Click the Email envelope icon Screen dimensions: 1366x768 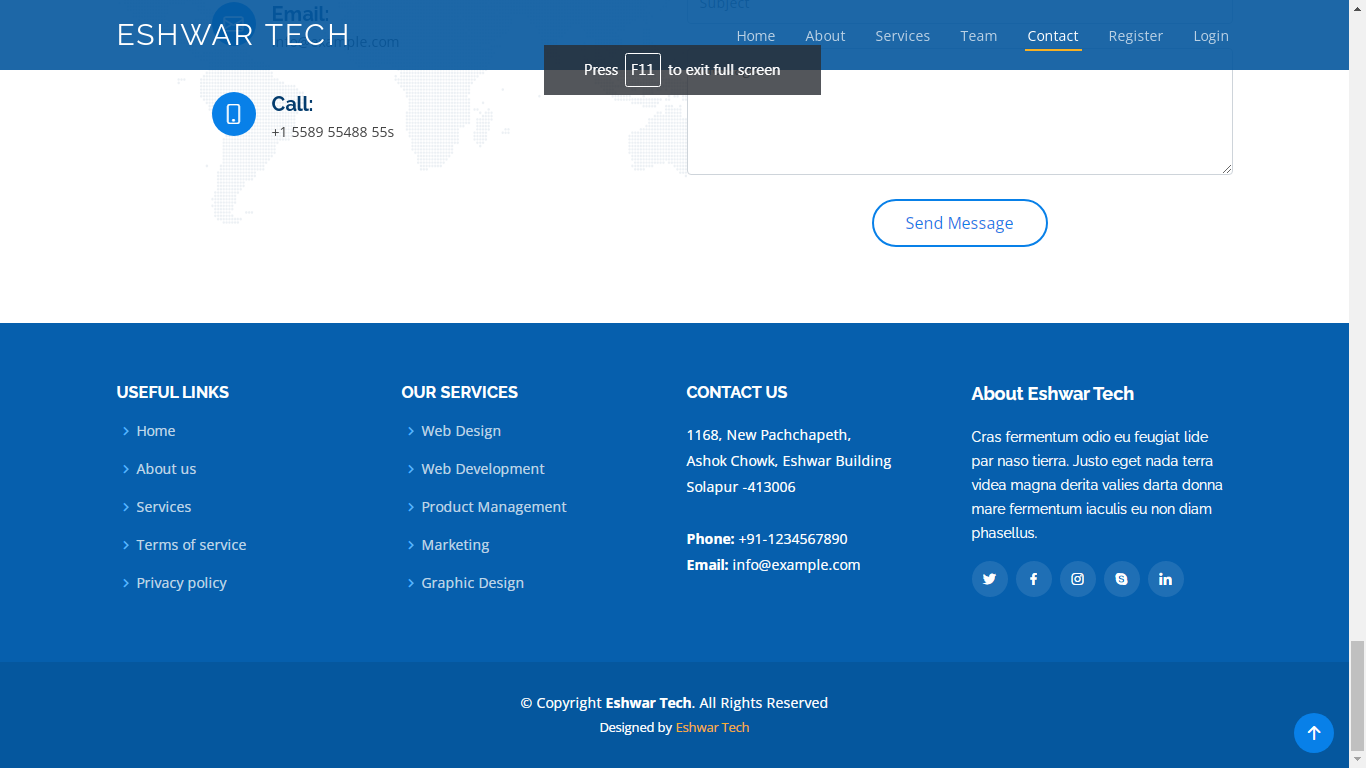[x=233, y=20]
